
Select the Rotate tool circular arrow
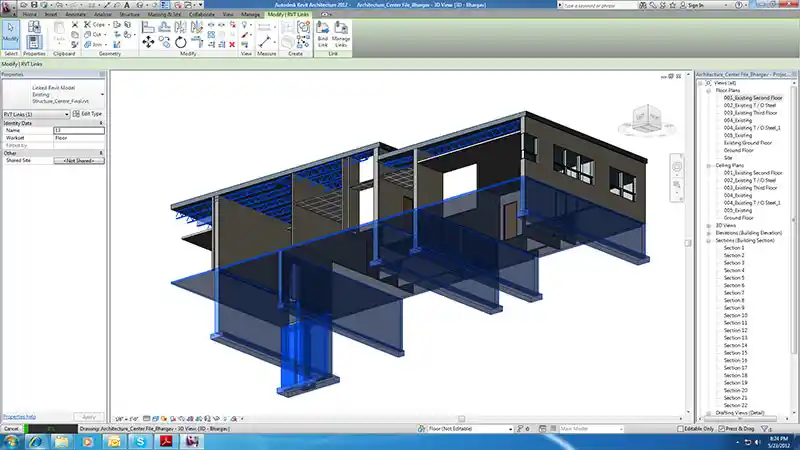pyautogui.click(x=181, y=42)
